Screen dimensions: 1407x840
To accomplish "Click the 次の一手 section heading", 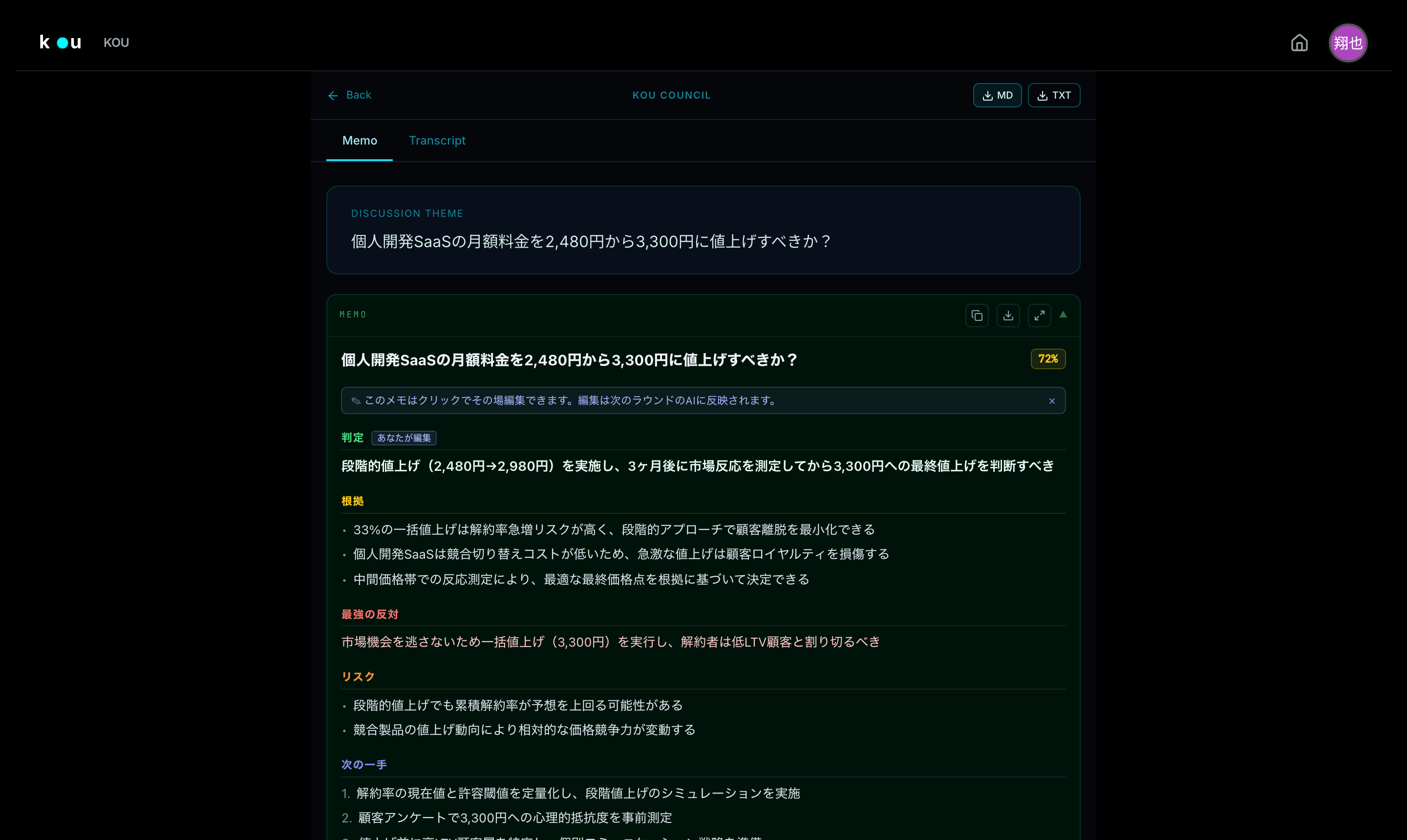I will [363, 765].
